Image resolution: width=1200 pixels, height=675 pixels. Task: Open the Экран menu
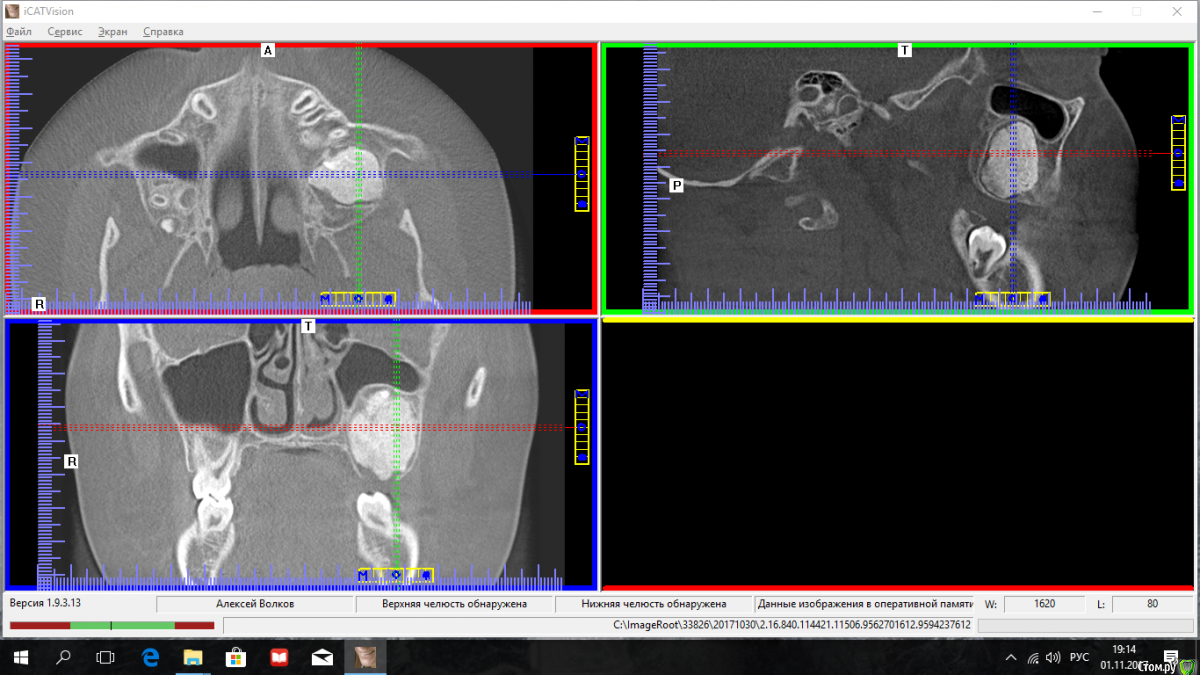click(x=113, y=31)
